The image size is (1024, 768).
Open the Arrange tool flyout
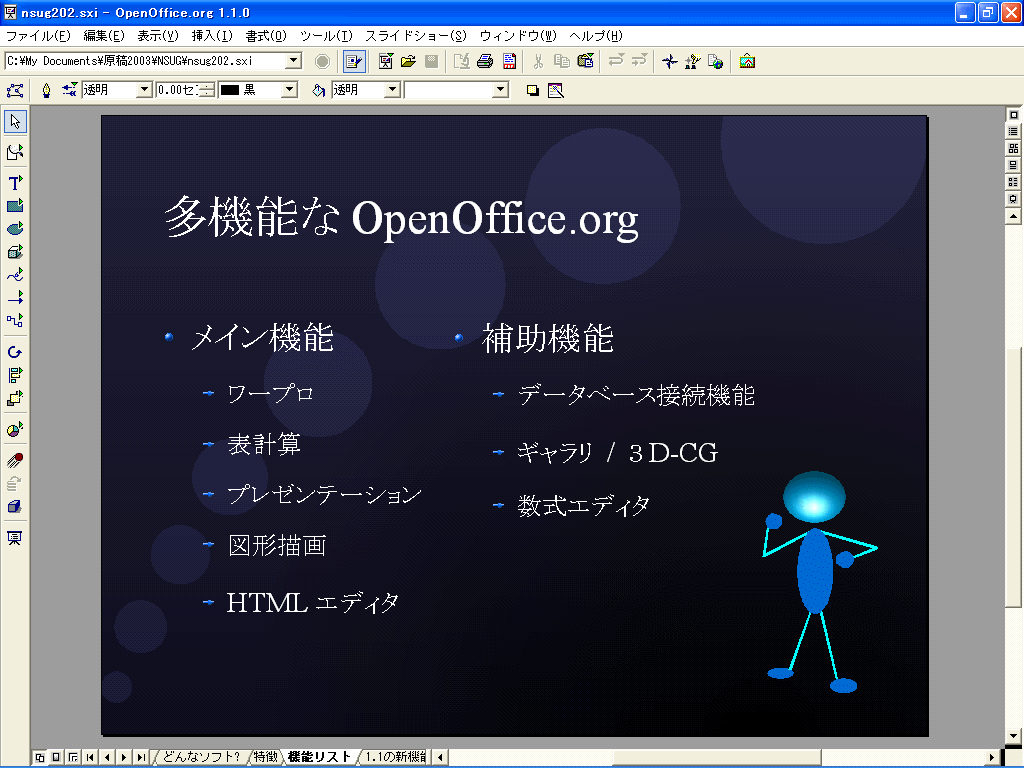pos(15,398)
